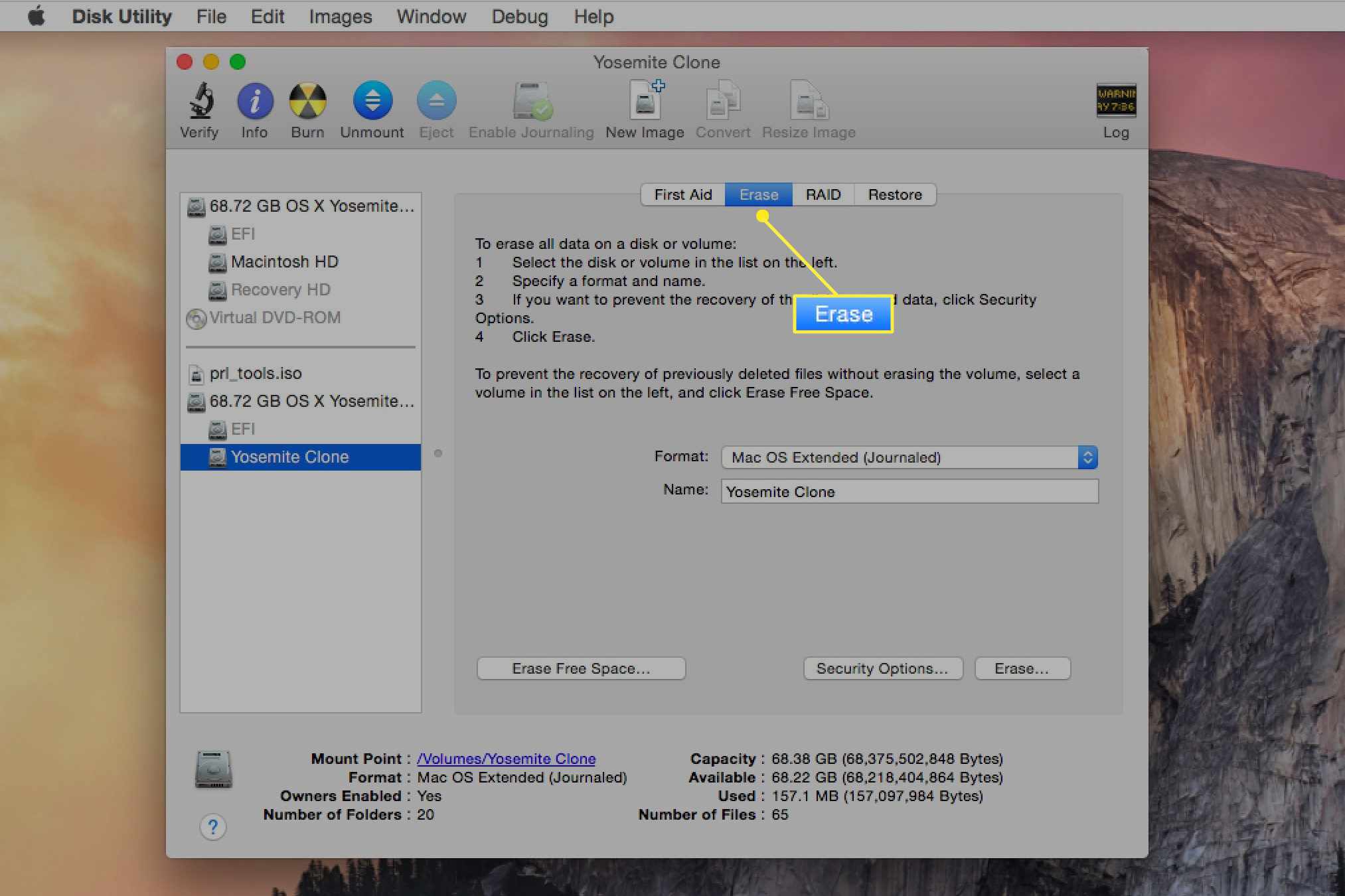
Task: Click the Enable Journaling icon
Action: click(532, 101)
